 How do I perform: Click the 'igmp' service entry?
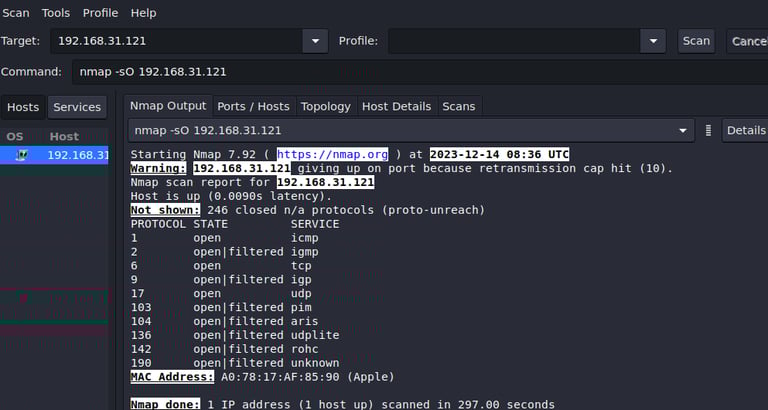point(305,252)
